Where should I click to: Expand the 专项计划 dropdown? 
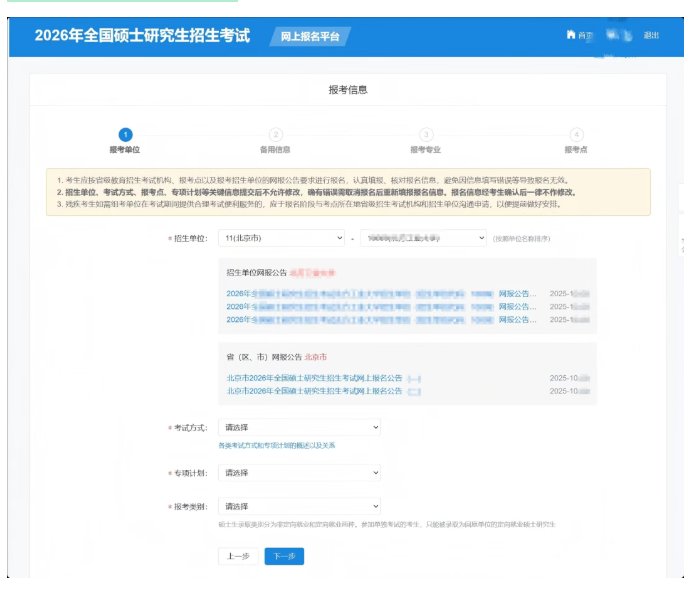(x=300, y=473)
